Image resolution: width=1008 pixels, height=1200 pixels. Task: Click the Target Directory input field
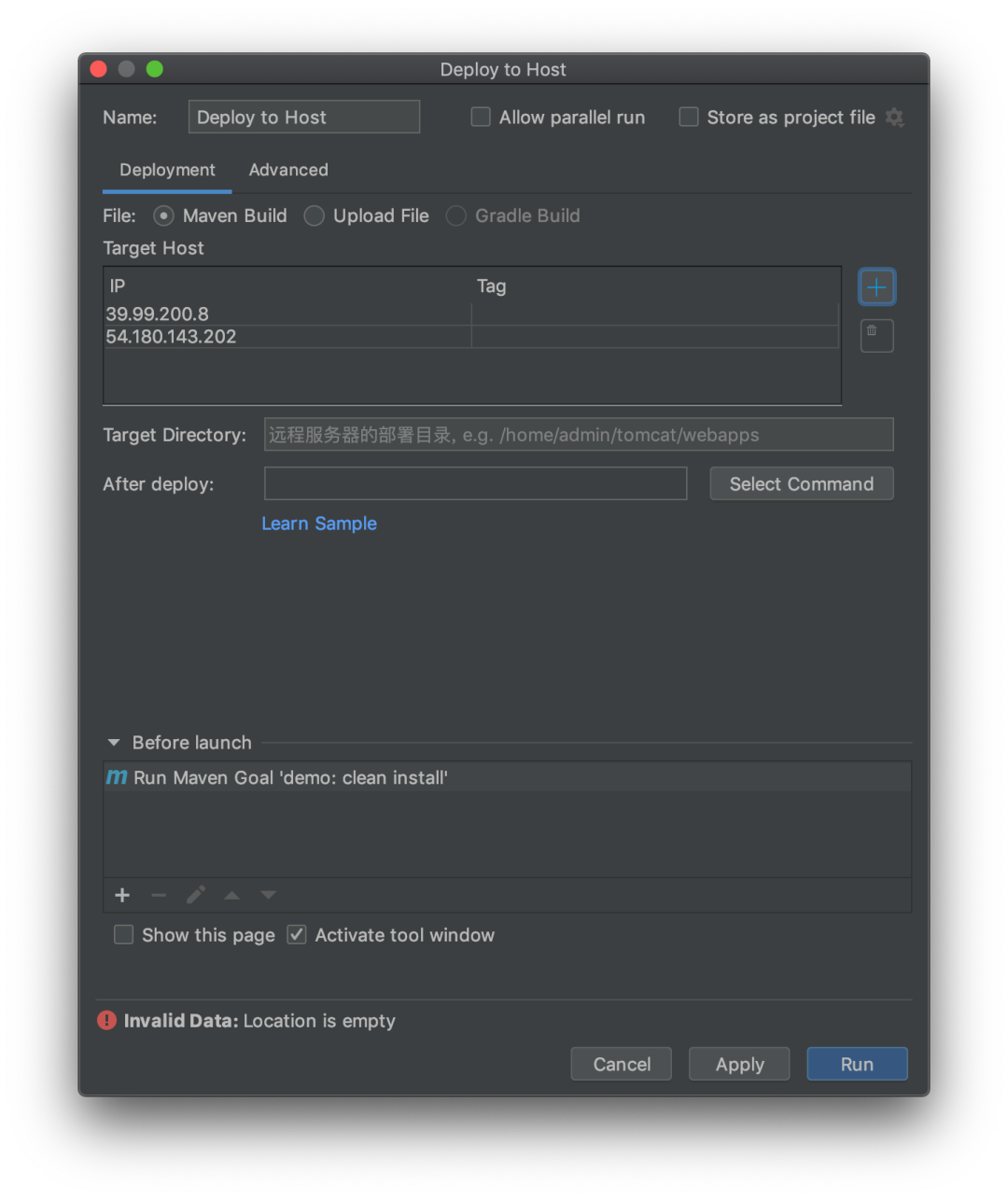coord(579,435)
